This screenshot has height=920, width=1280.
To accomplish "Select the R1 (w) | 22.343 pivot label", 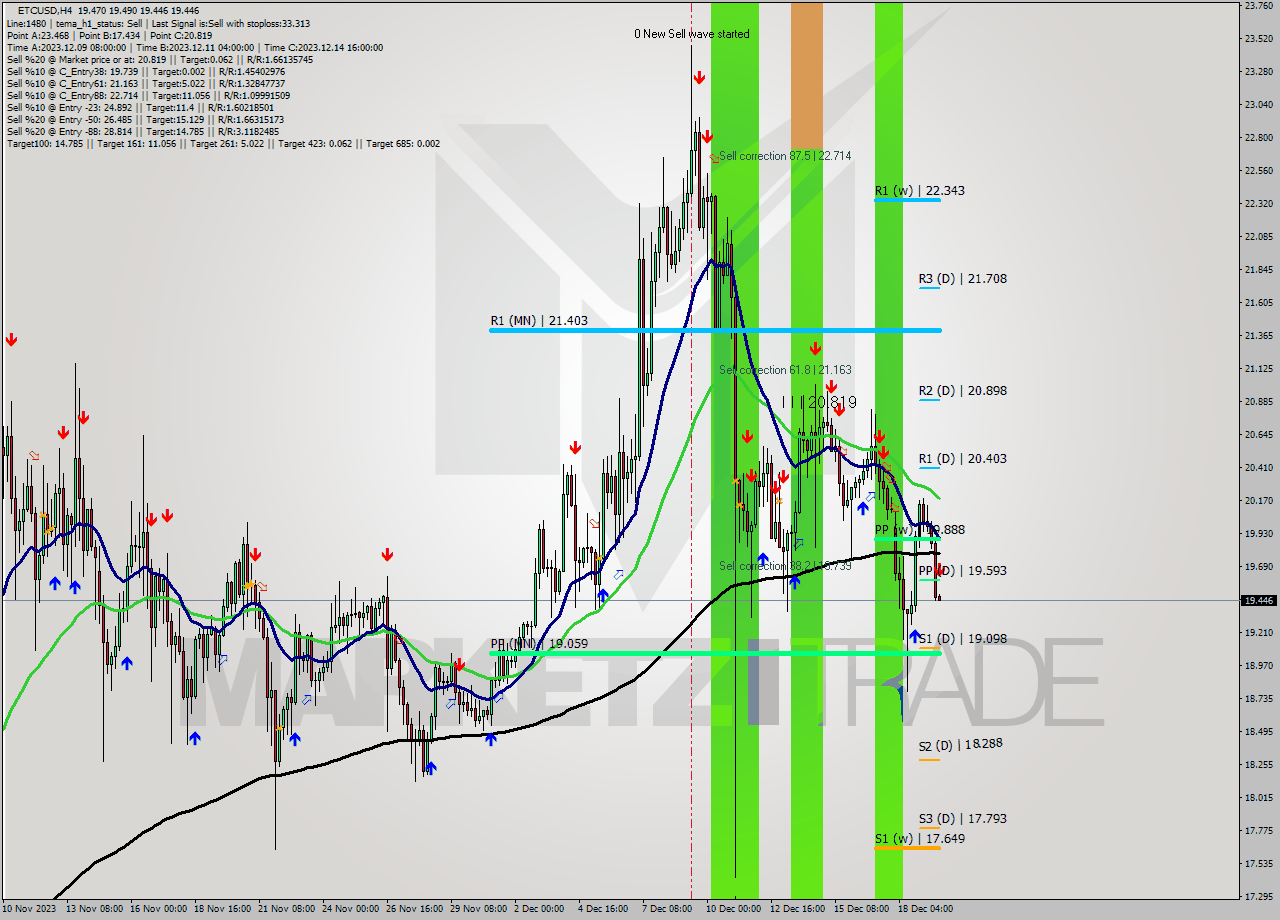I will 919,190.
